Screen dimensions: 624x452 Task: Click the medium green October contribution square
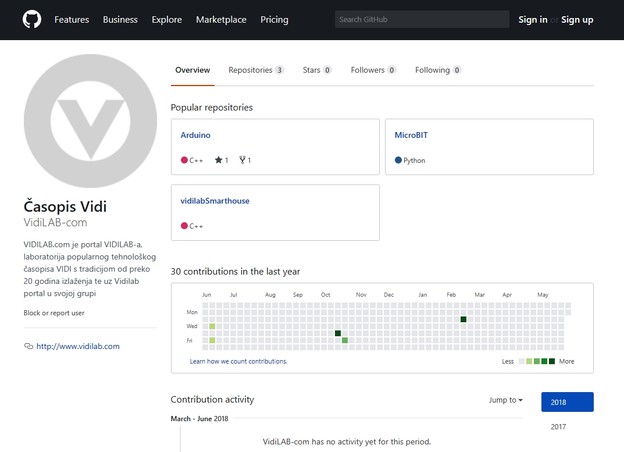pos(345,340)
